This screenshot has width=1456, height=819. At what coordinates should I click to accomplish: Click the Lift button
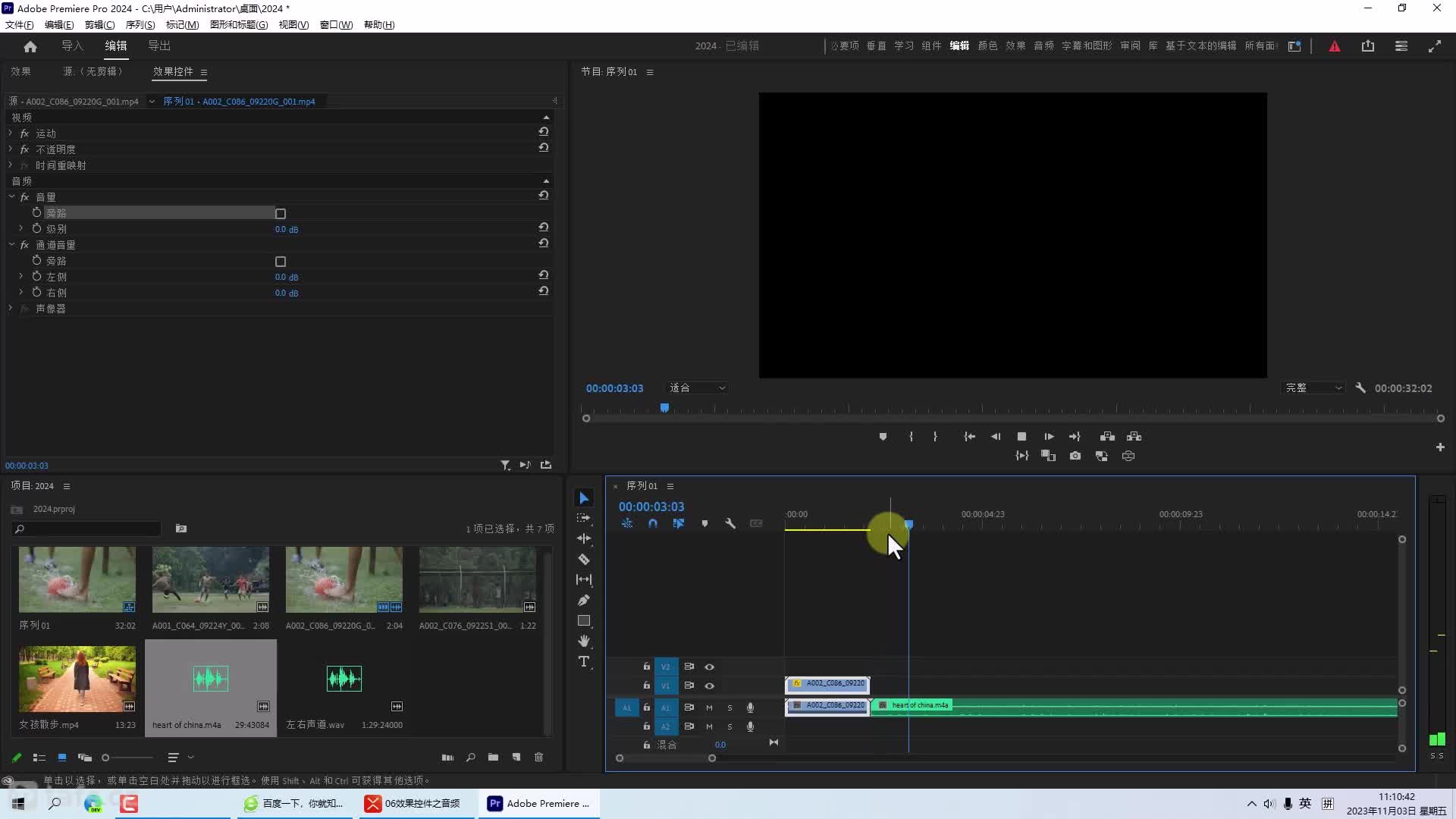(1107, 437)
